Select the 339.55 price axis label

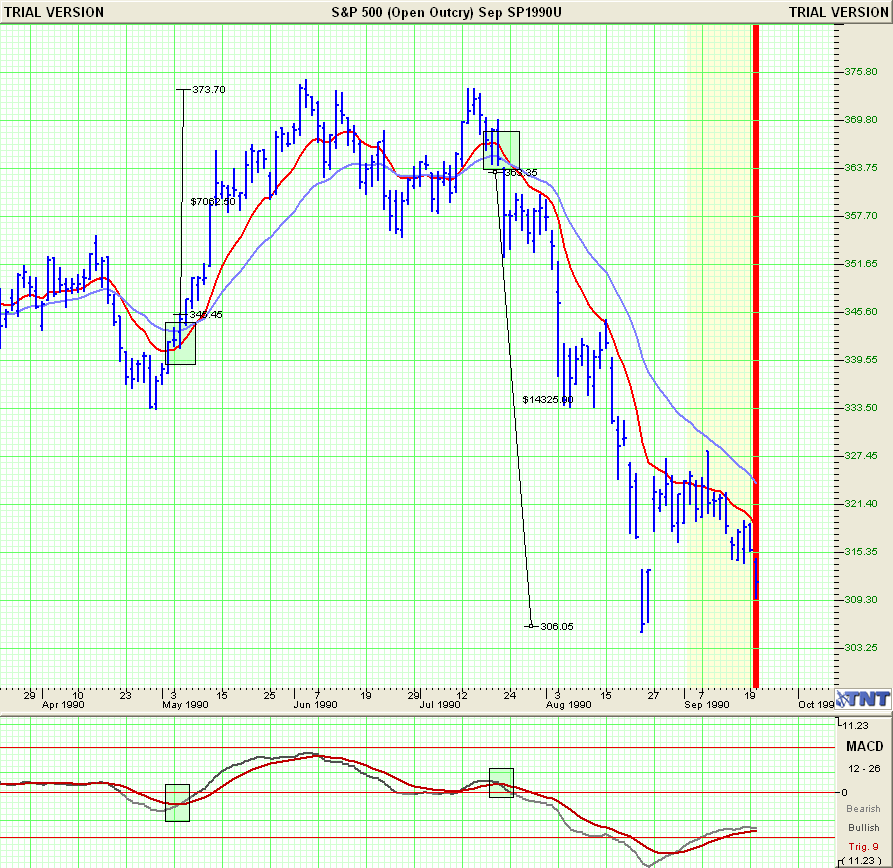[x=861, y=359]
